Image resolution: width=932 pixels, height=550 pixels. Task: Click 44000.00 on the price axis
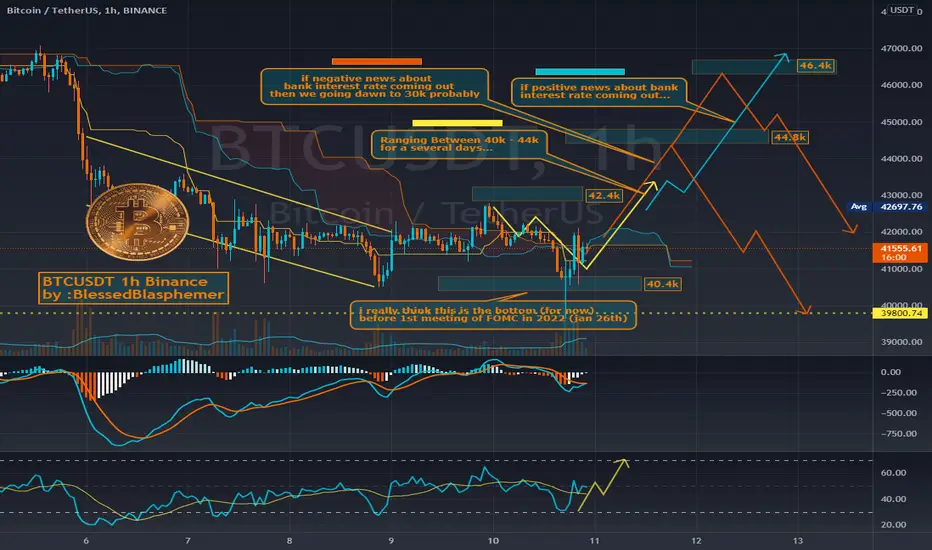(x=901, y=159)
